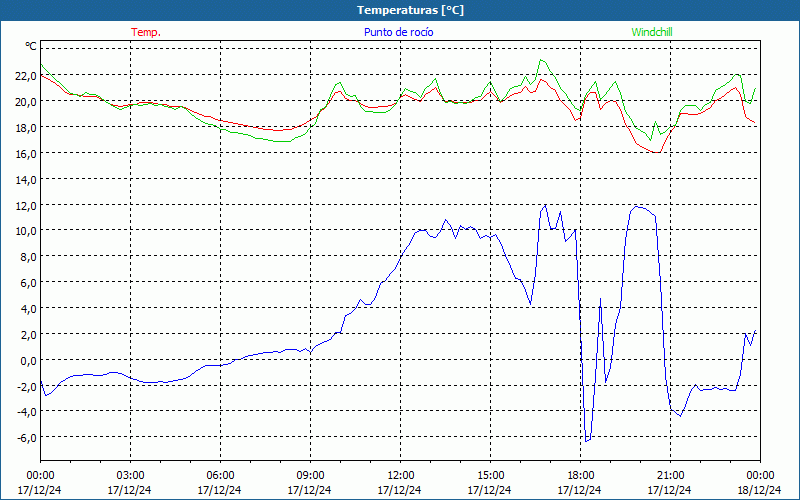Click the "21:00" x-axis time label

coord(670,476)
